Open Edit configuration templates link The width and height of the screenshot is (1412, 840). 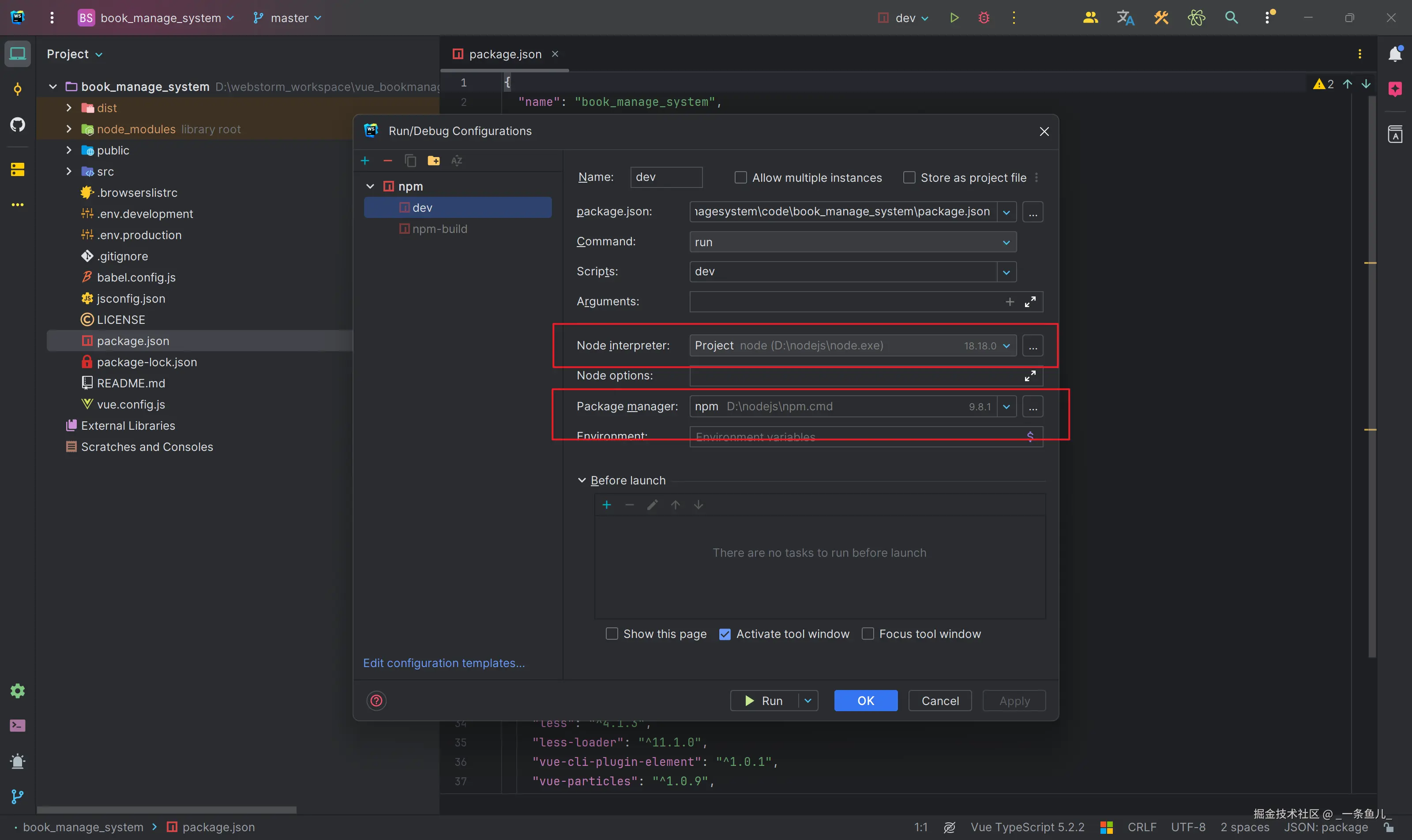coord(443,663)
